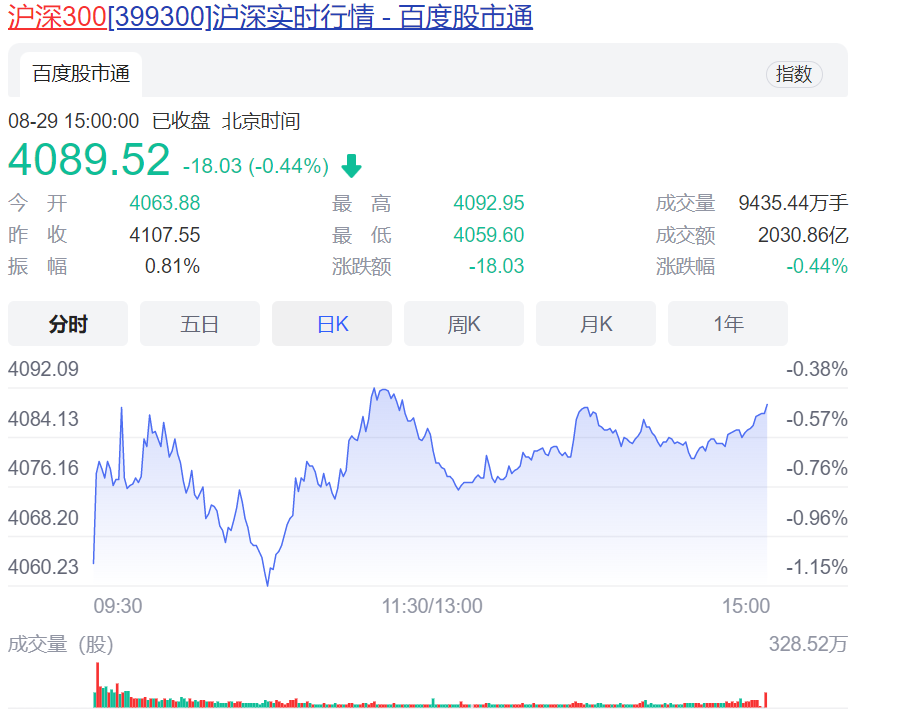The height and width of the screenshot is (711, 910).
Task: Click the 北京时间 label
Action: click(261, 121)
